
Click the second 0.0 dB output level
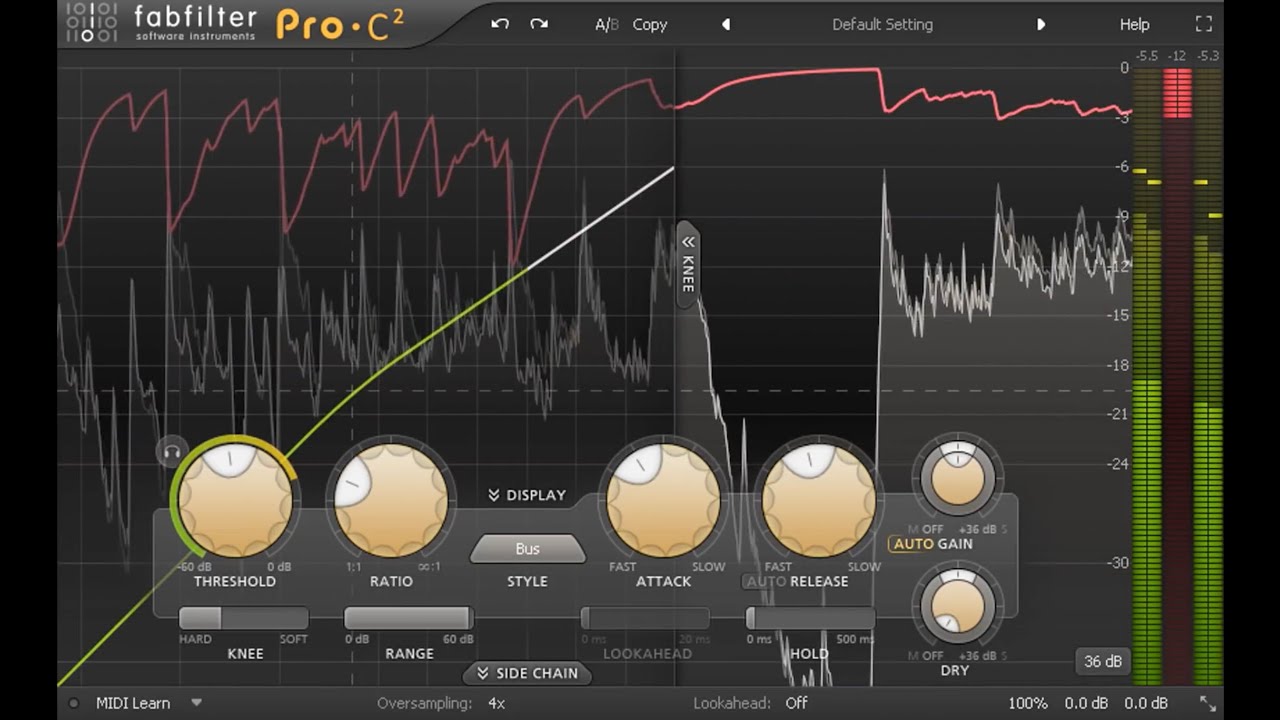1146,703
